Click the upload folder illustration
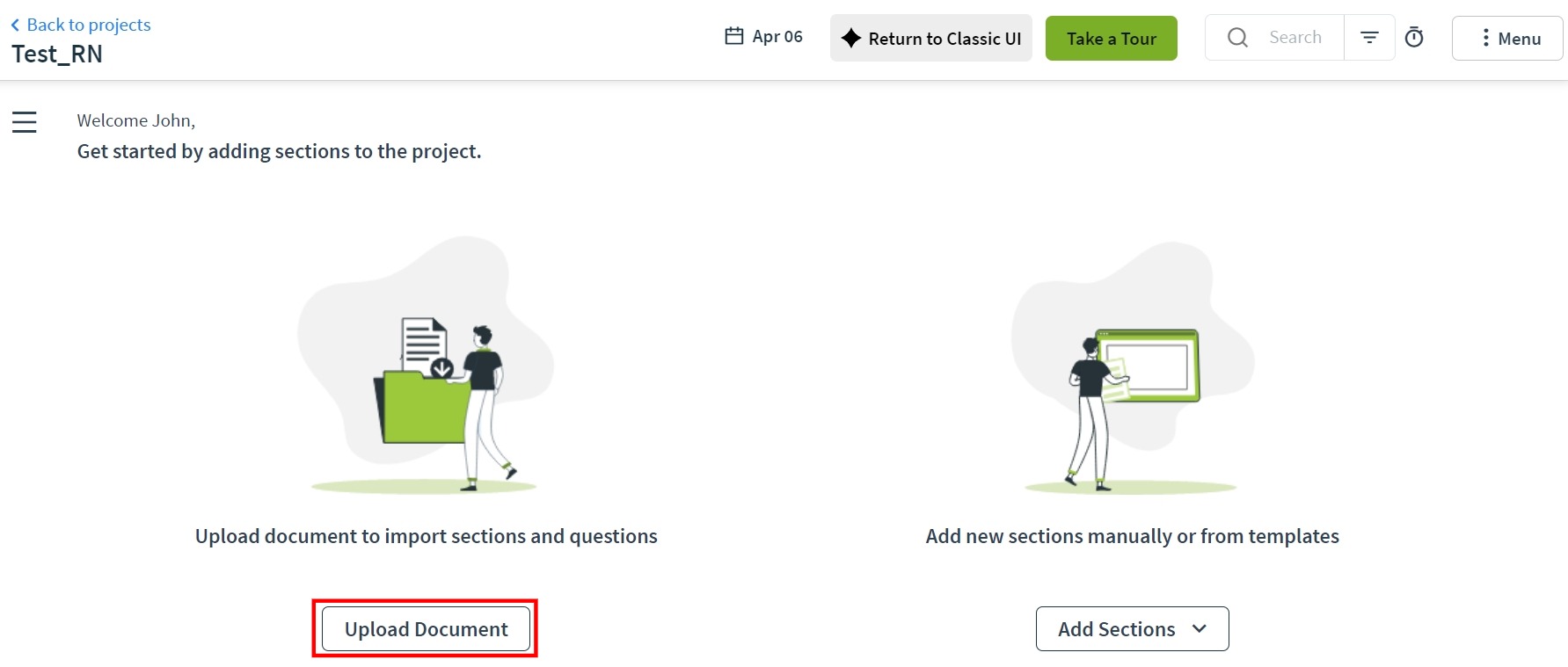This screenshot has height=667, width=1568. [426, 365]
